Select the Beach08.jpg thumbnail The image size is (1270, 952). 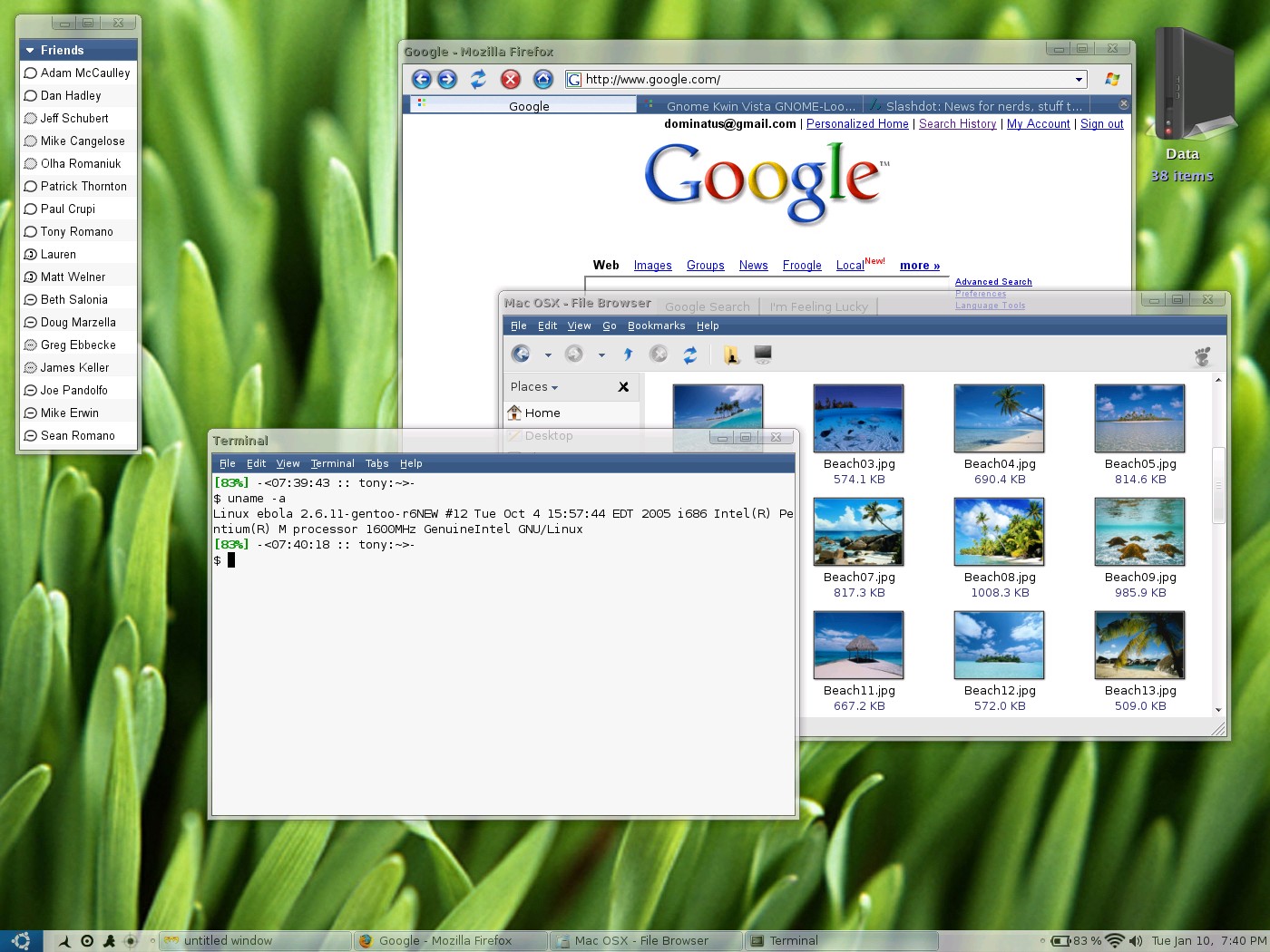999,531
